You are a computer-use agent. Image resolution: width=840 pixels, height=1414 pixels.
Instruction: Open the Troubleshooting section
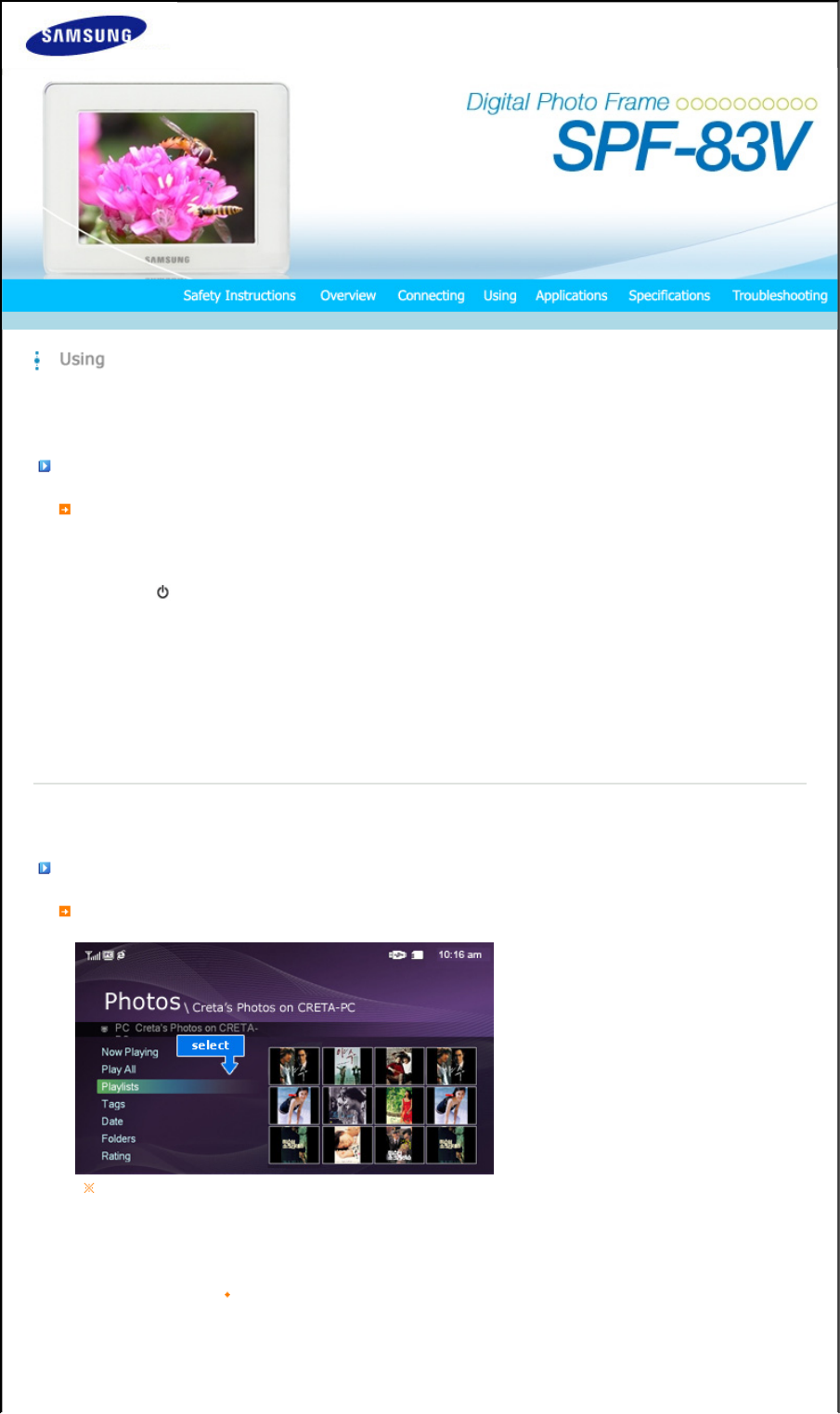[x=780, y=295]
